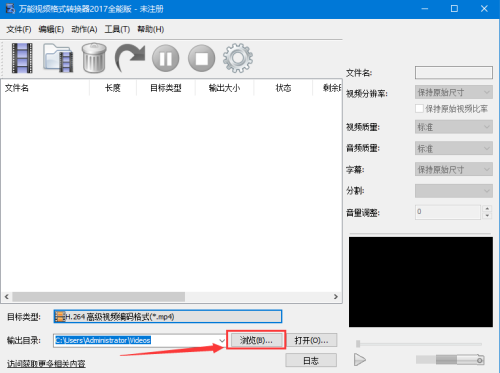Increase 音量调整 with up arrow

(x=487, y=209)
